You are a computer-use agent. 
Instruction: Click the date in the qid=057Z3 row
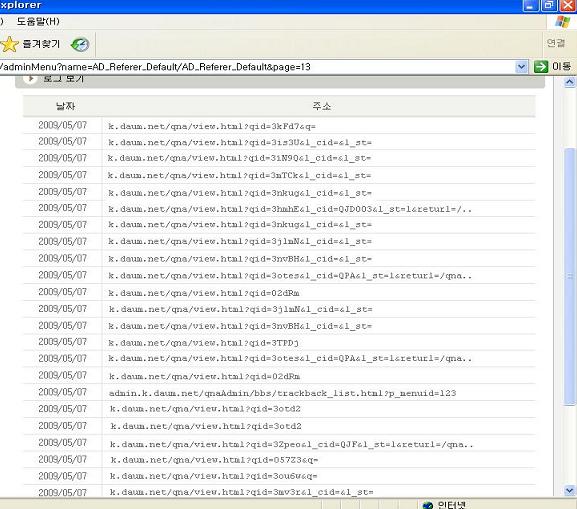tap(62, 459)
